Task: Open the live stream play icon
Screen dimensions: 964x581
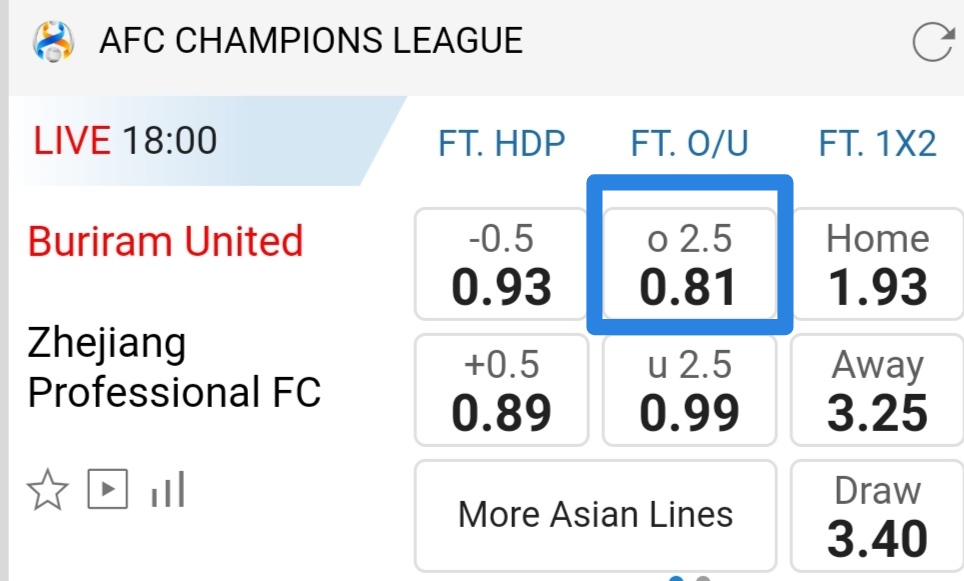Action: pyautogui.click(x=107, y=490)
